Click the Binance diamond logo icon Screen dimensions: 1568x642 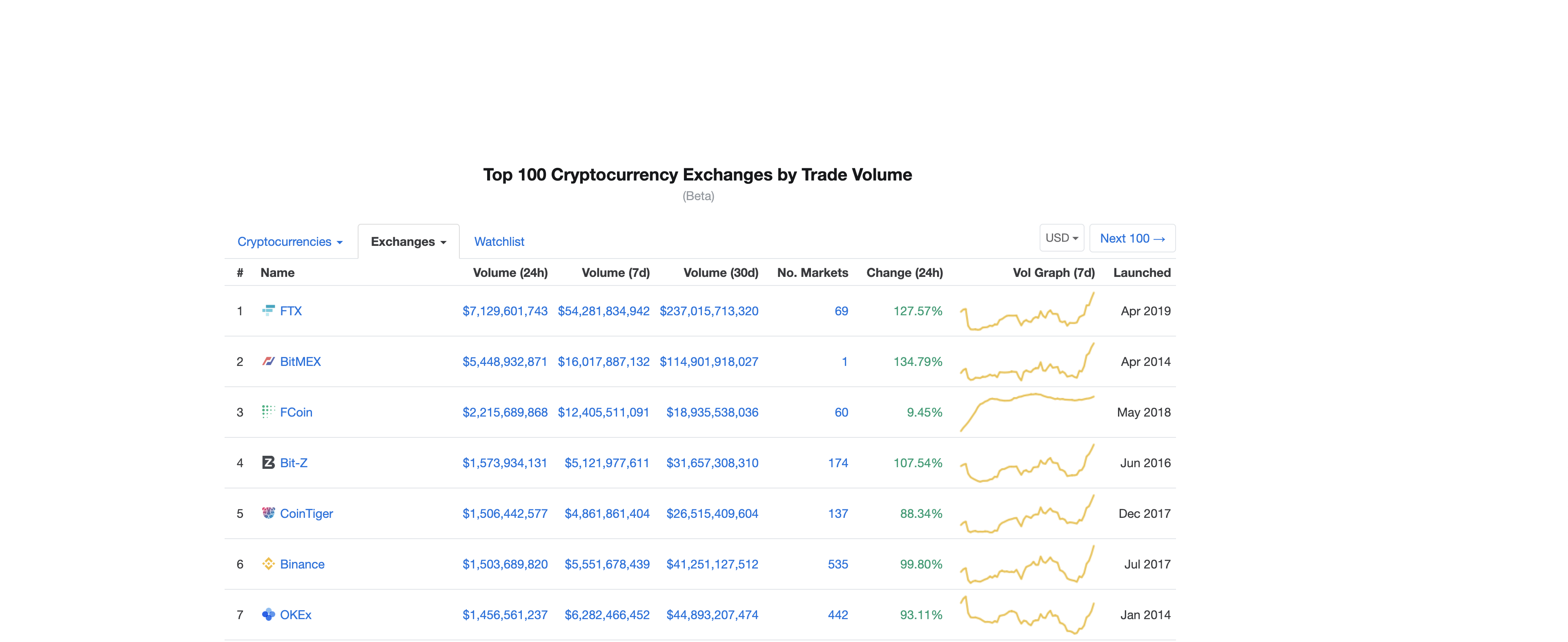pyautogui.click(x=268, y=564)
